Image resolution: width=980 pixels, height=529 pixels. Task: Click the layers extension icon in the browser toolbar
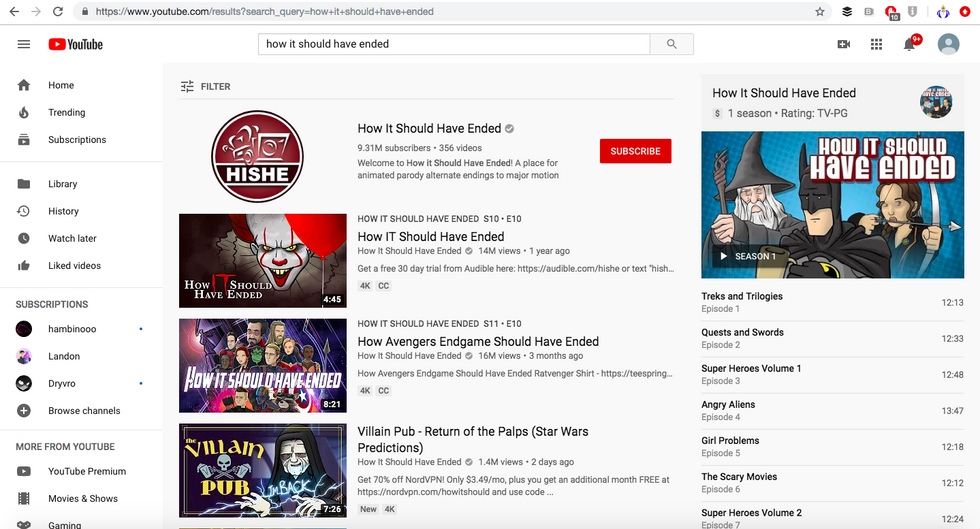847,11
